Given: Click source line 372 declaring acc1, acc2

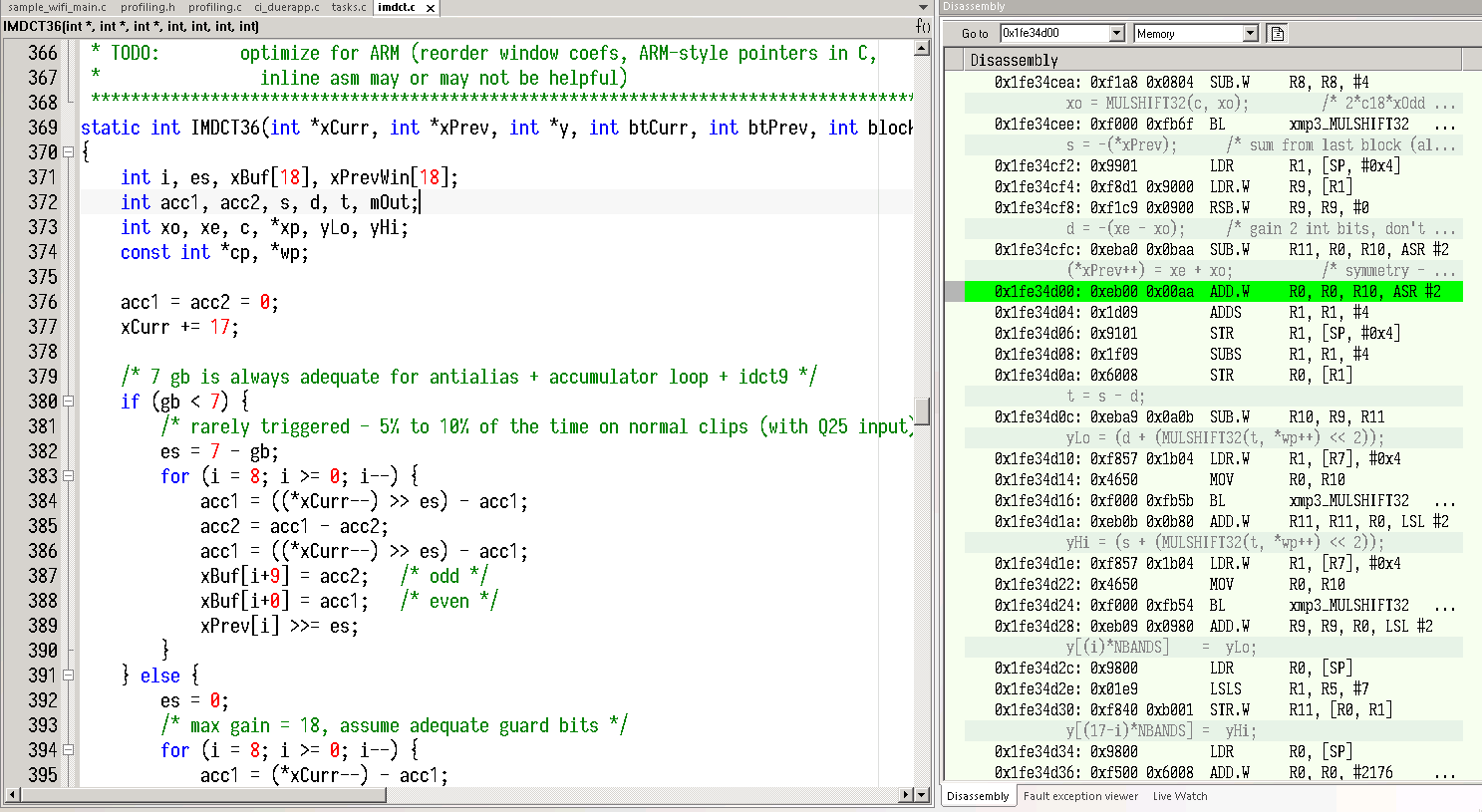Looking at the screenshot, I should pyautogui.click(x=269, y=202).
